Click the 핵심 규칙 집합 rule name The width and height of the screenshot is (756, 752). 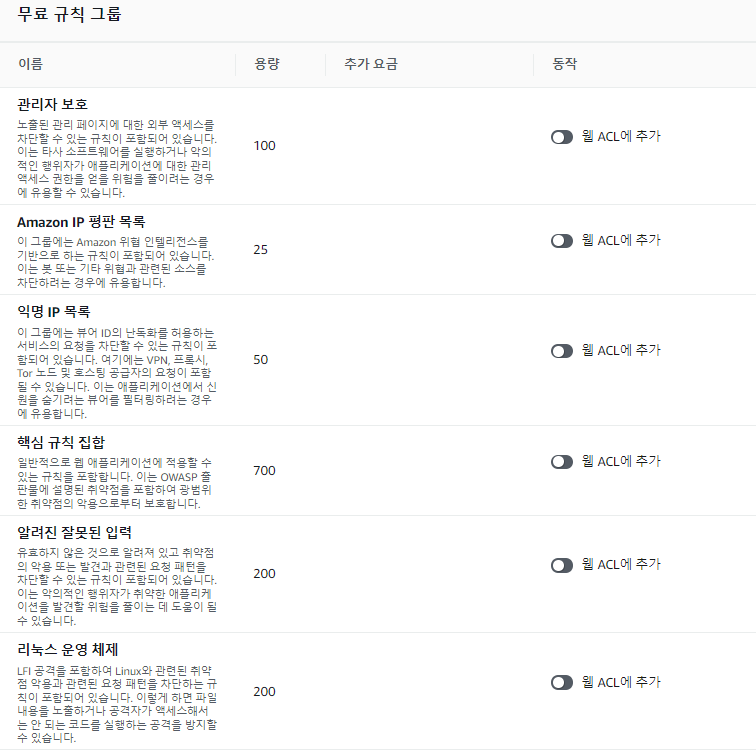pyautogui.click(x=61, y=441)
